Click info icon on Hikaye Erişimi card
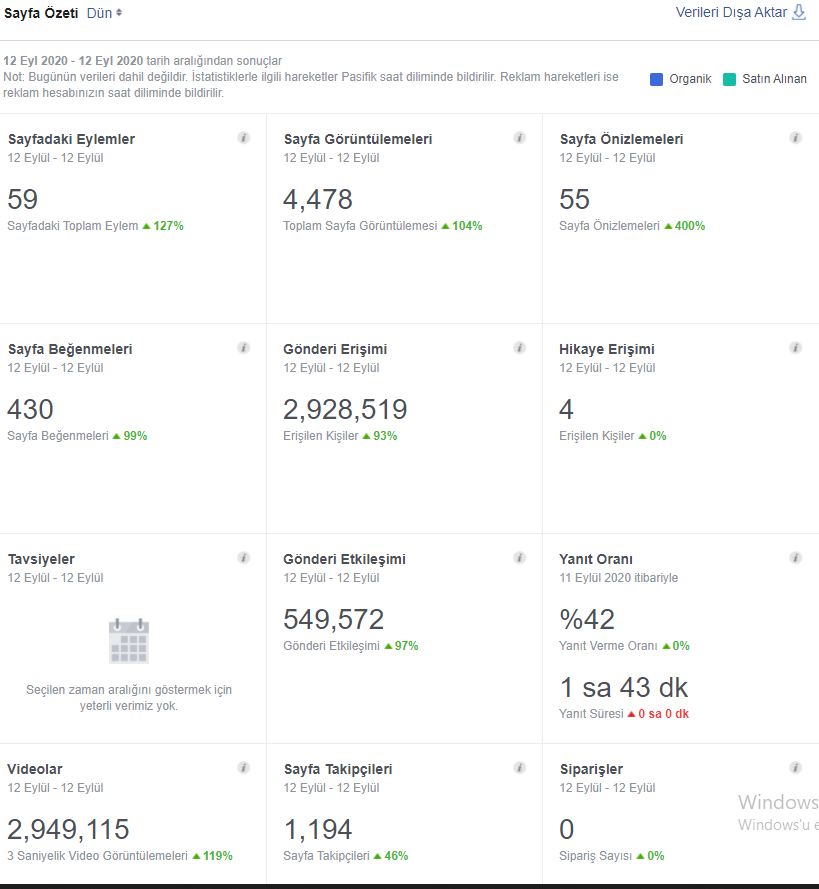 point(795,348)
